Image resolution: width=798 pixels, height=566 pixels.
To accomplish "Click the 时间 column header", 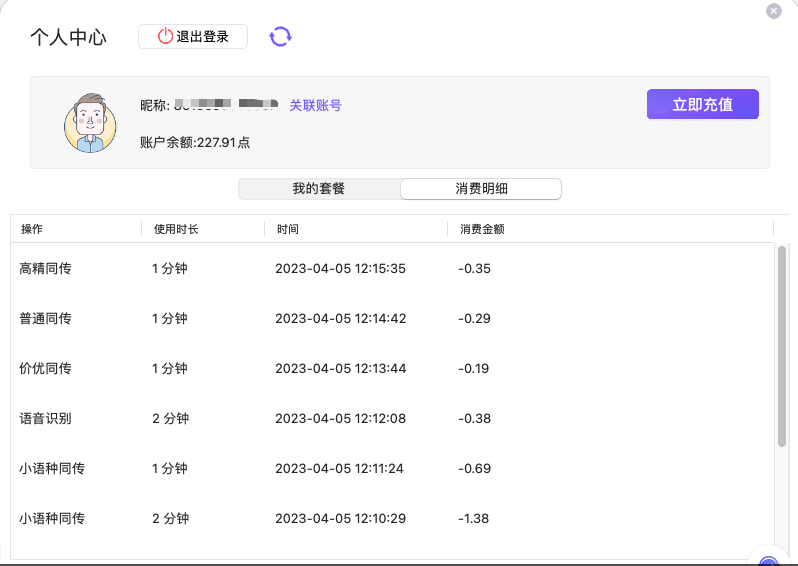I will (288, 229).
